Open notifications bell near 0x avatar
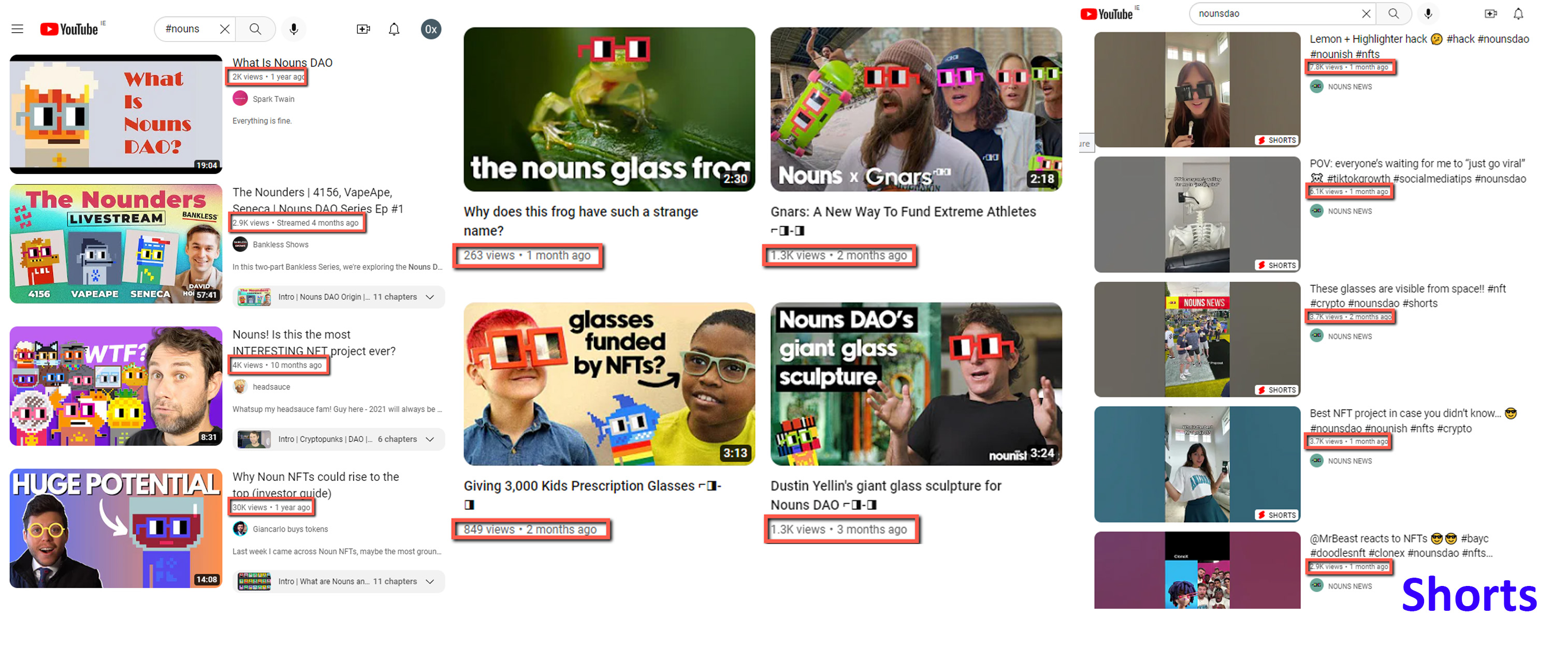 [395, 28]
